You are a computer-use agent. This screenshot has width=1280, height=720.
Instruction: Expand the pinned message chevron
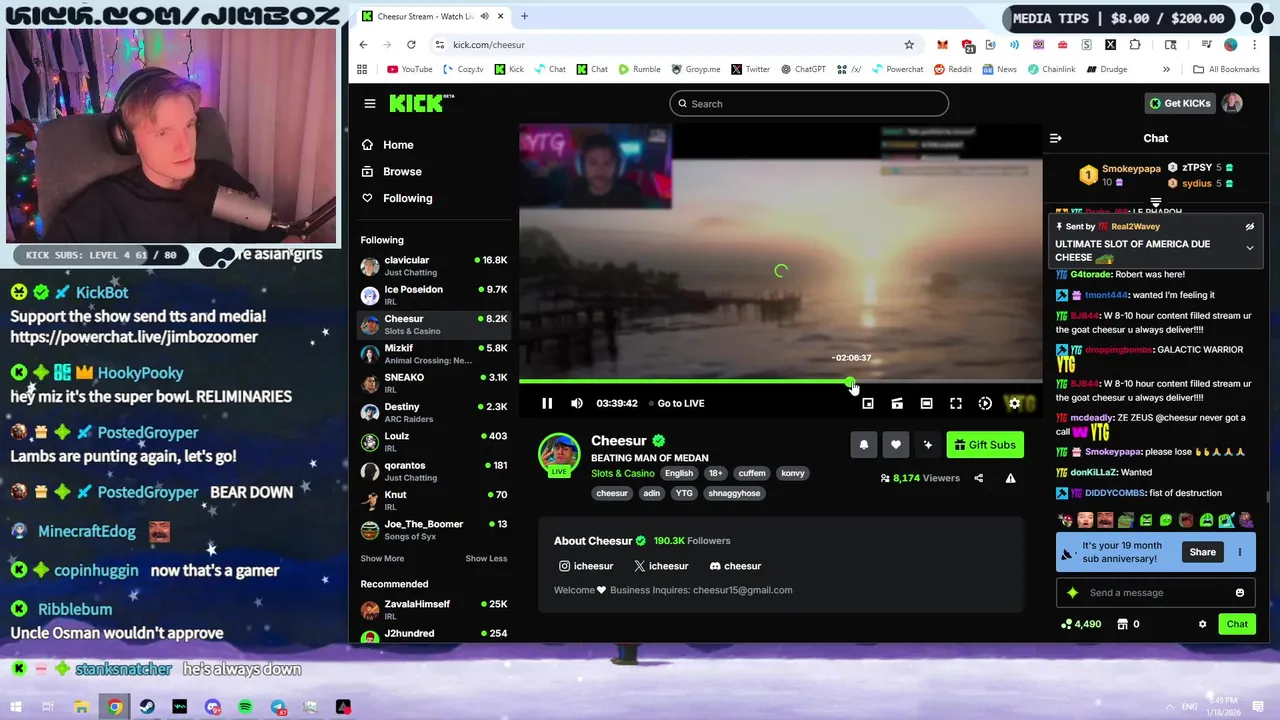pos(1249,248)
